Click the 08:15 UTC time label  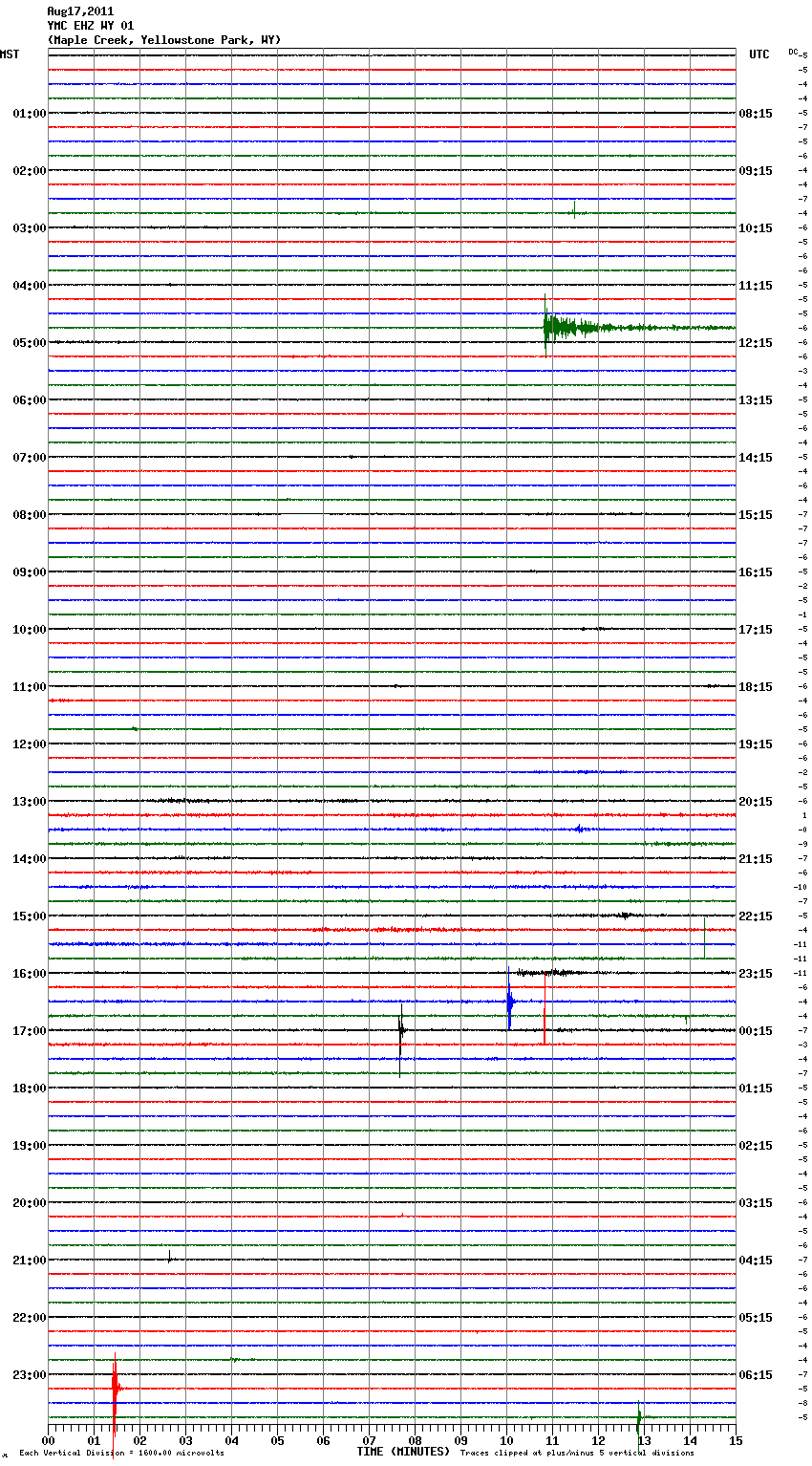pos(756,114)
